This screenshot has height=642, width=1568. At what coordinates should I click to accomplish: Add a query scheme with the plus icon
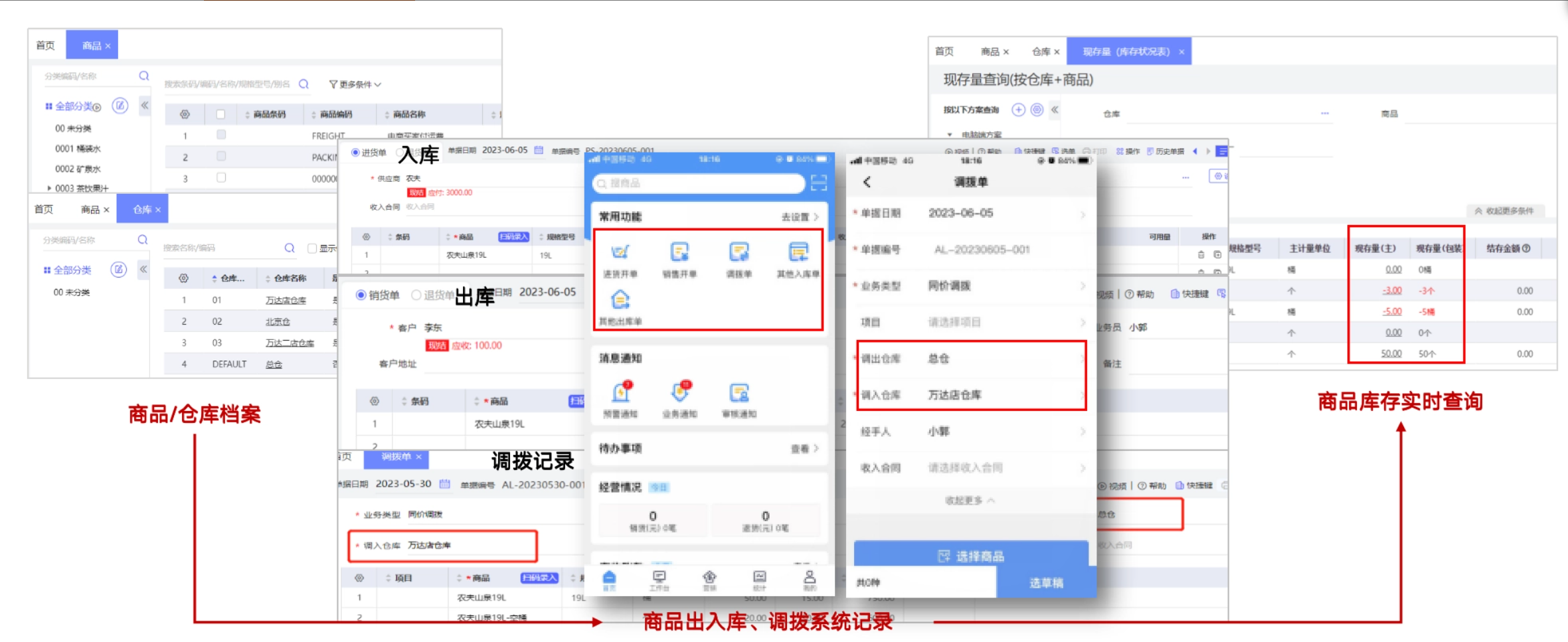point(1018,110)
